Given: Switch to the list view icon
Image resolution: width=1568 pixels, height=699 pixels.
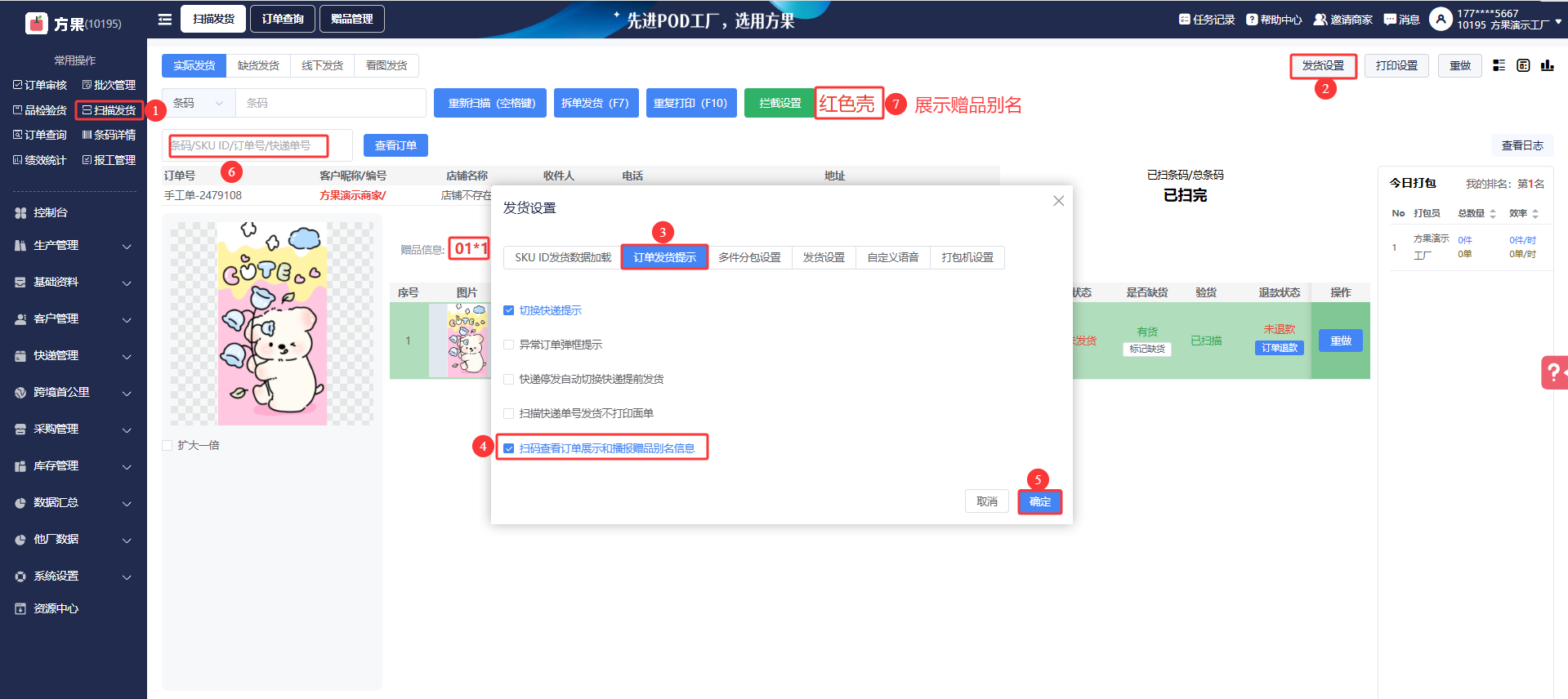Looking at the screenshot, I should (1499, 65).
